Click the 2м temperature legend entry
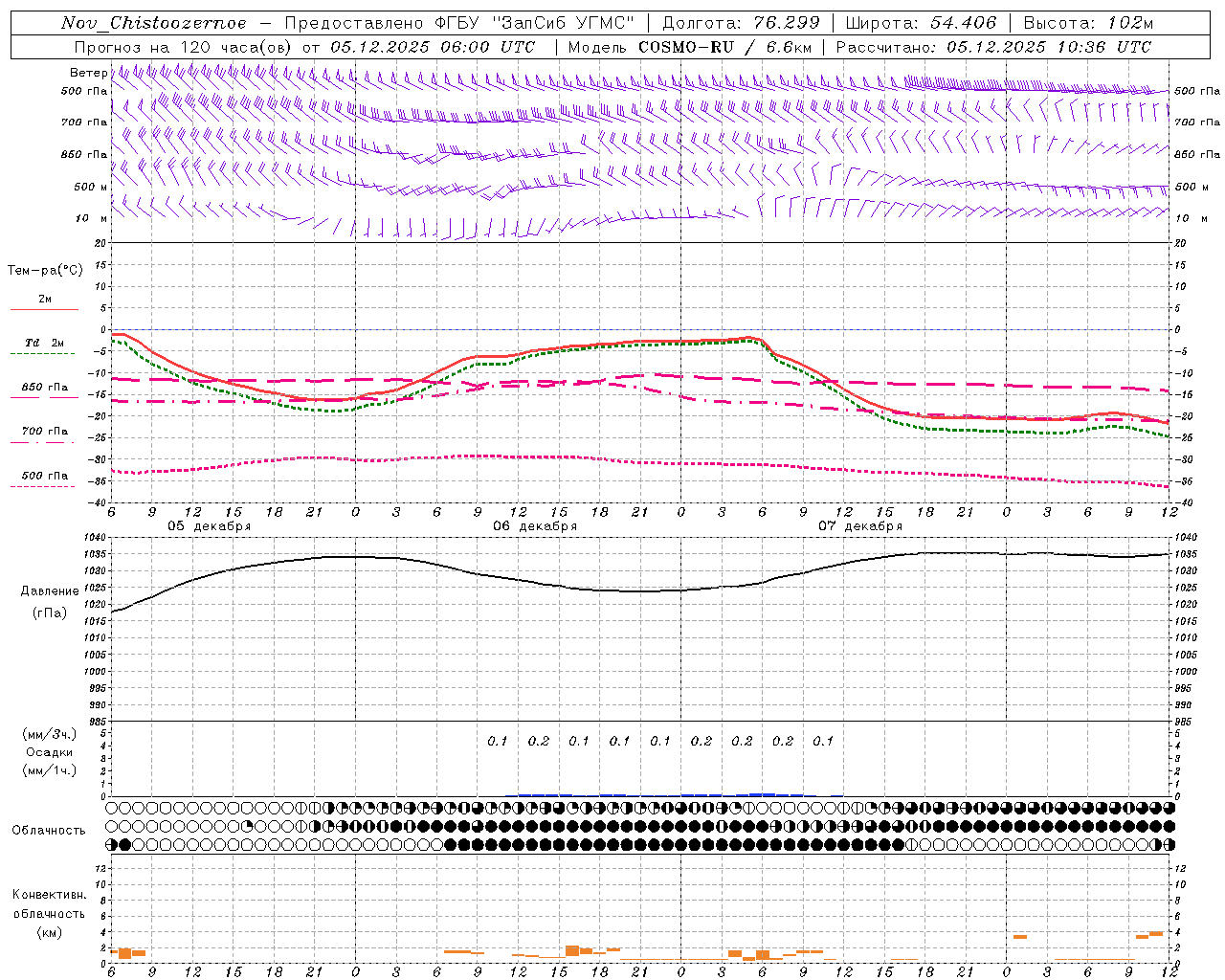 [x=45, y=300]
